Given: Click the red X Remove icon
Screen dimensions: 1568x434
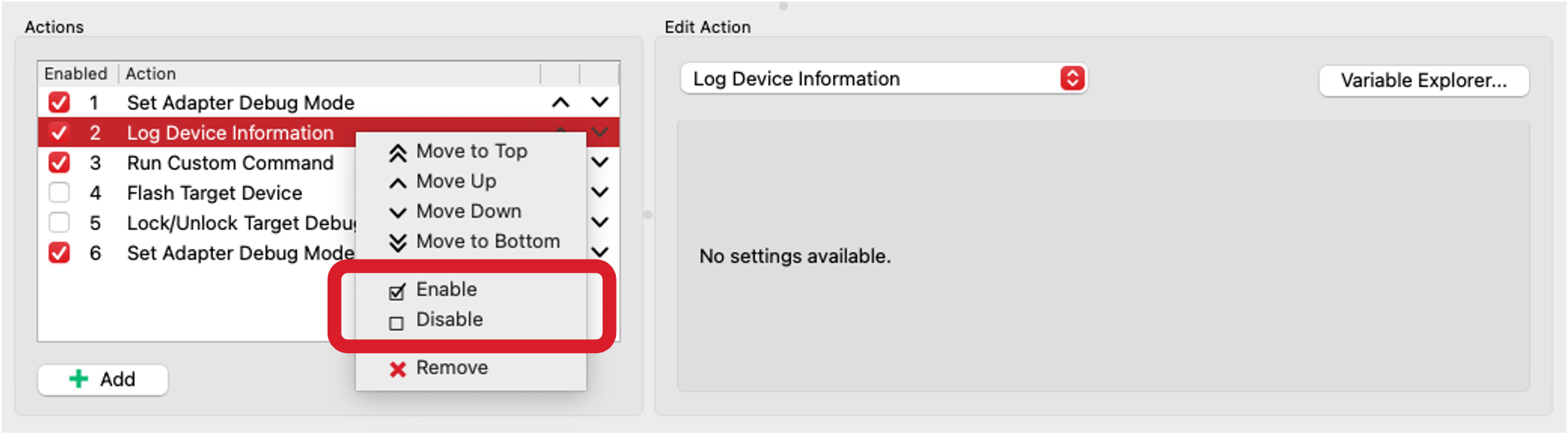Looking at the screenshot, I should 397,368.
